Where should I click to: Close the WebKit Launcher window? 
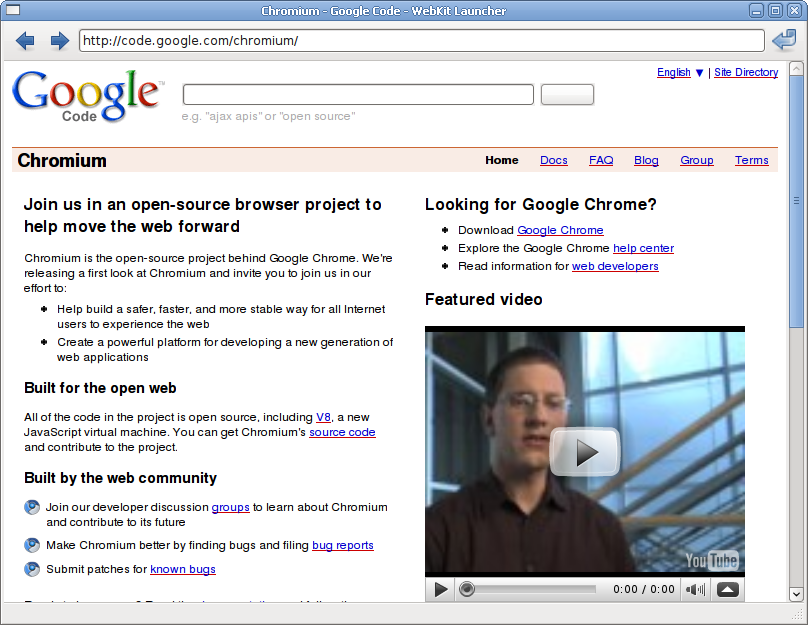pyautogui.click(x=794, y=10)
